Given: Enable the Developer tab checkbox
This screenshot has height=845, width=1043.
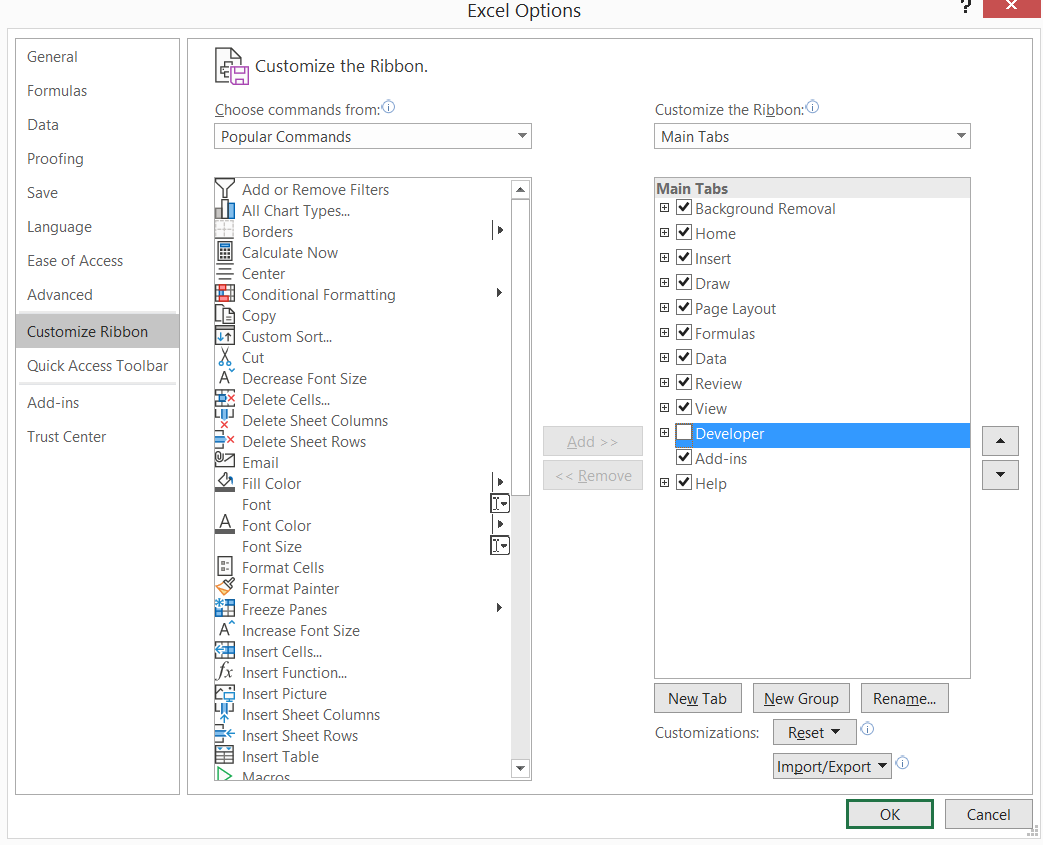Looking at the screenshot, I should 684,433.
